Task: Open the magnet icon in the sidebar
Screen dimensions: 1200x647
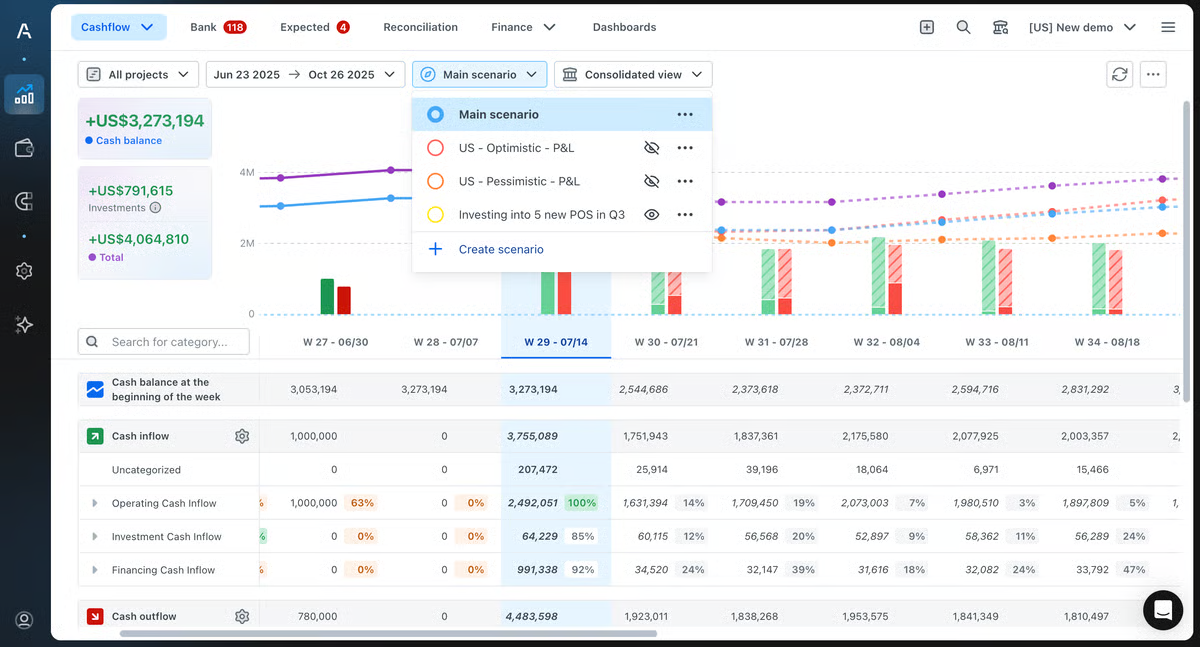Action: tap(24, 200)
